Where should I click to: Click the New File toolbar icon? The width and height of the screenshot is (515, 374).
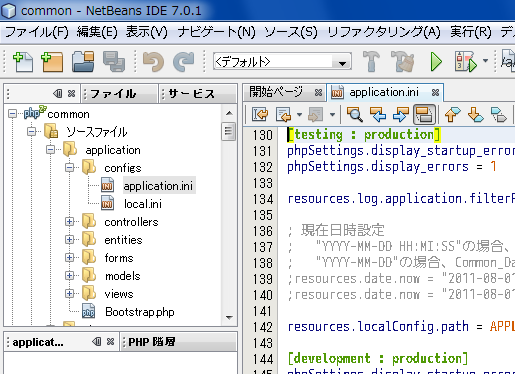click(x=23, y=61)
